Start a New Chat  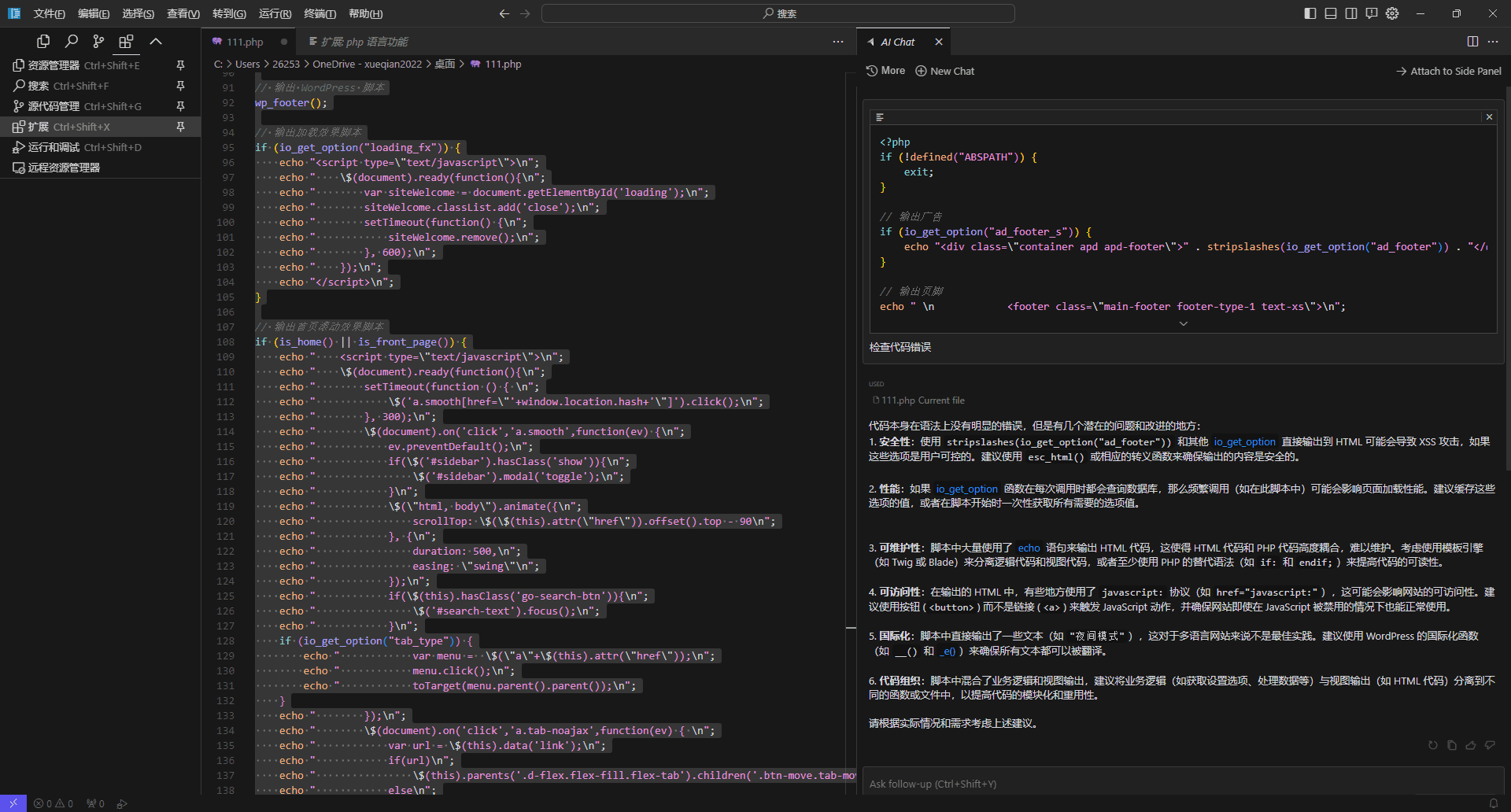(944, 71)
